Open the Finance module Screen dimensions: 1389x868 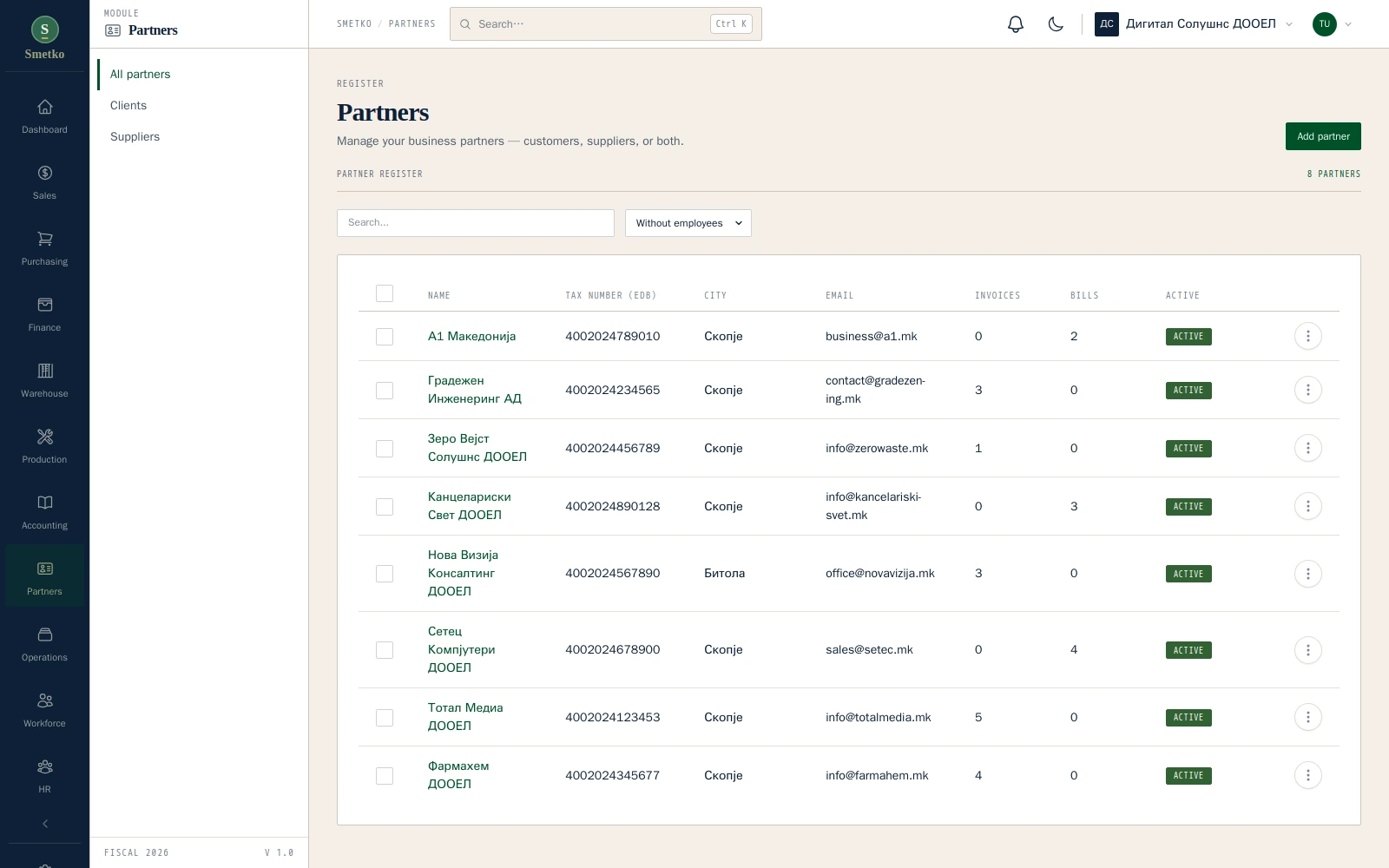tap(44, 315)
